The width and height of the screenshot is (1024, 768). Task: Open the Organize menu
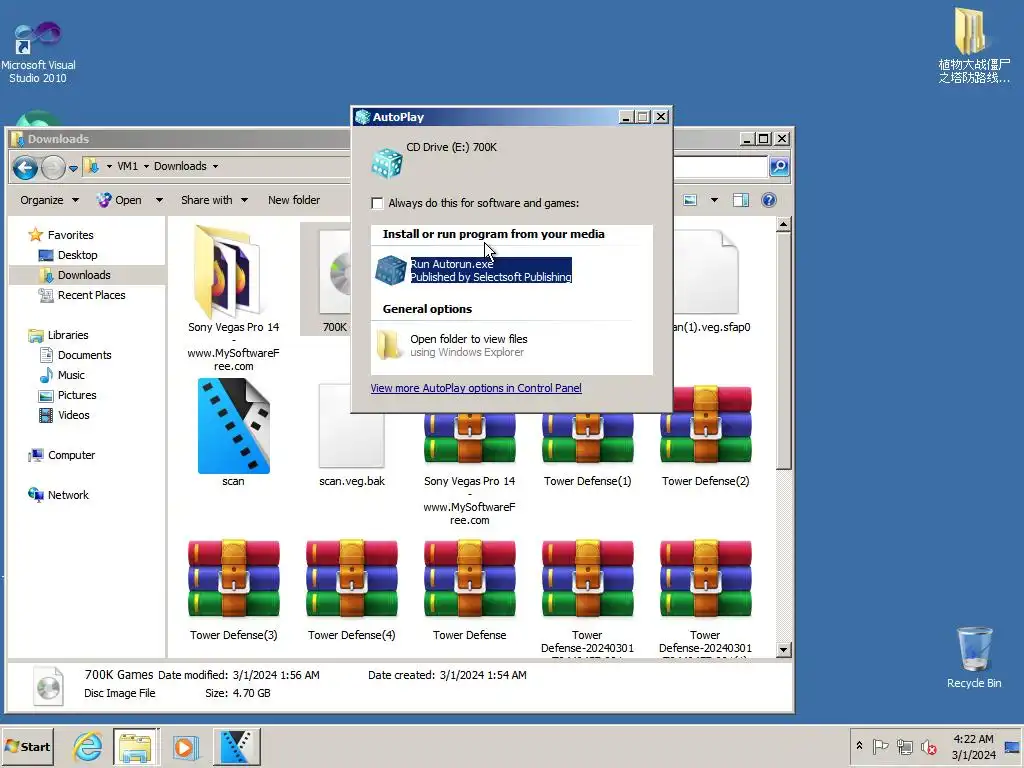49,200
